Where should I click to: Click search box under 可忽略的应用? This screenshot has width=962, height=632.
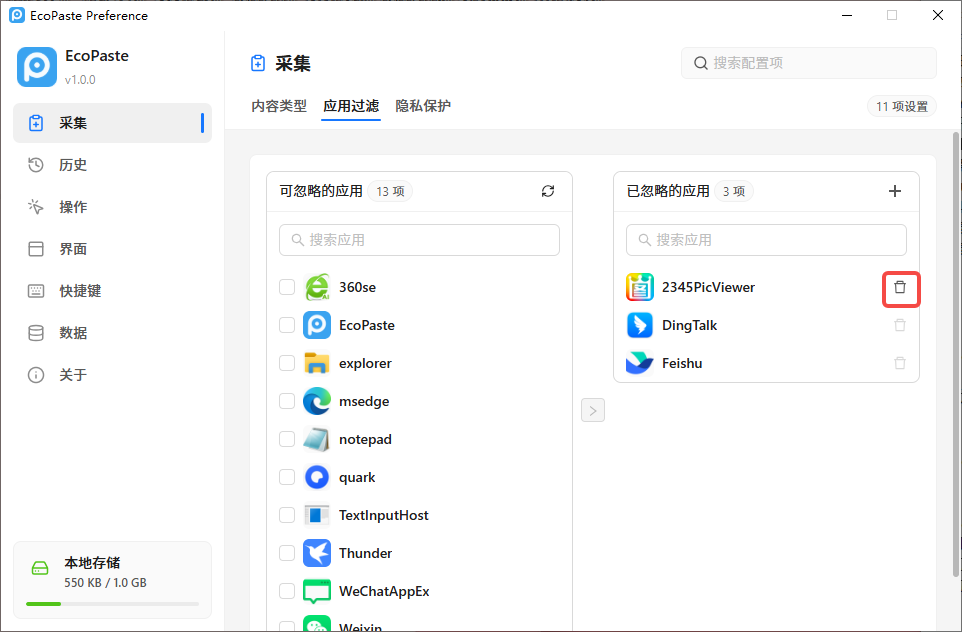419,240
